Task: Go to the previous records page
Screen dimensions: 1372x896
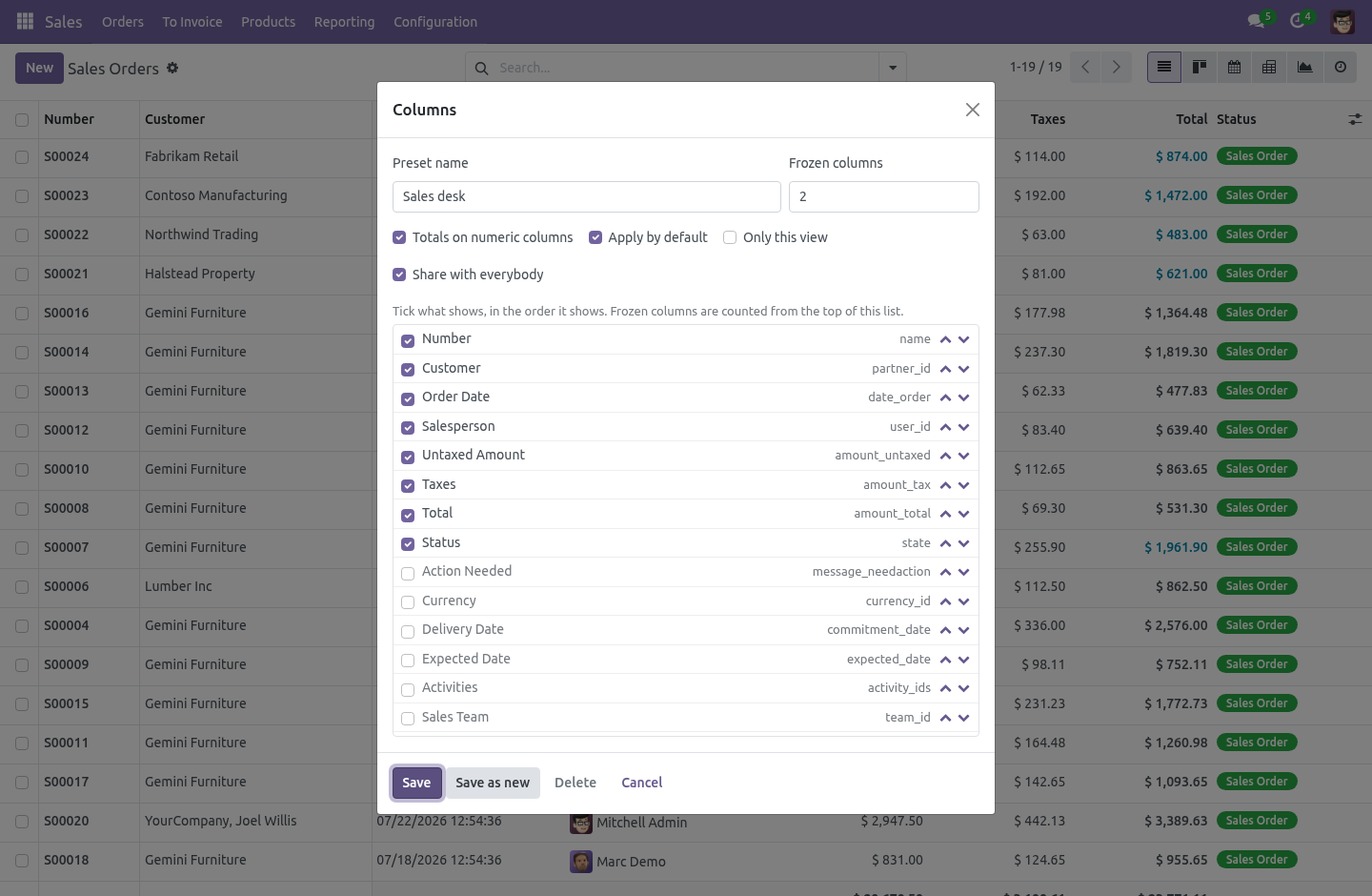Action: click(x=1085, y=67)
